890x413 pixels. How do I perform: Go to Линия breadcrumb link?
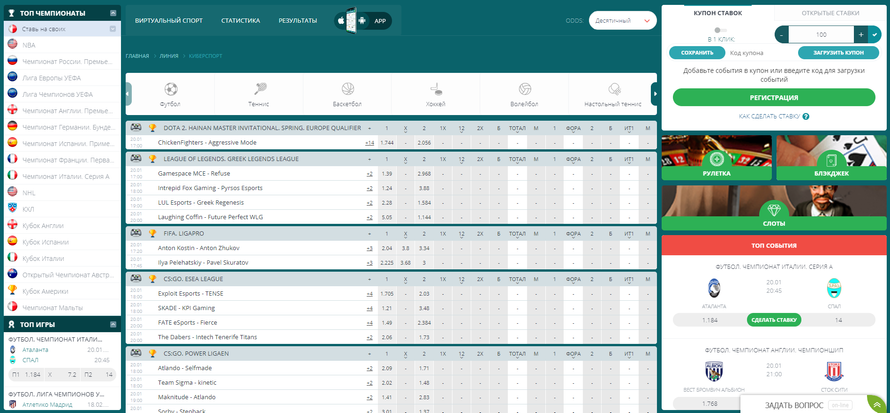click(169, 56)
